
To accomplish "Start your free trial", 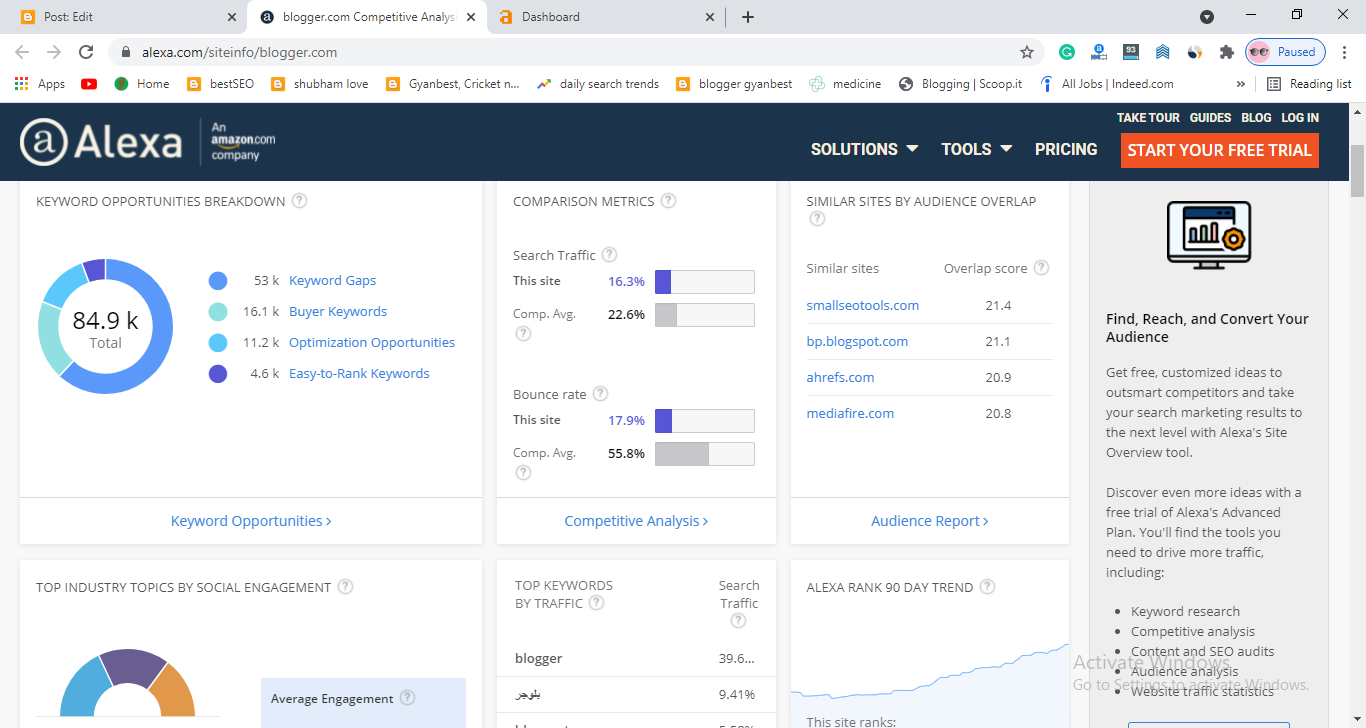I will [1220, 150].
